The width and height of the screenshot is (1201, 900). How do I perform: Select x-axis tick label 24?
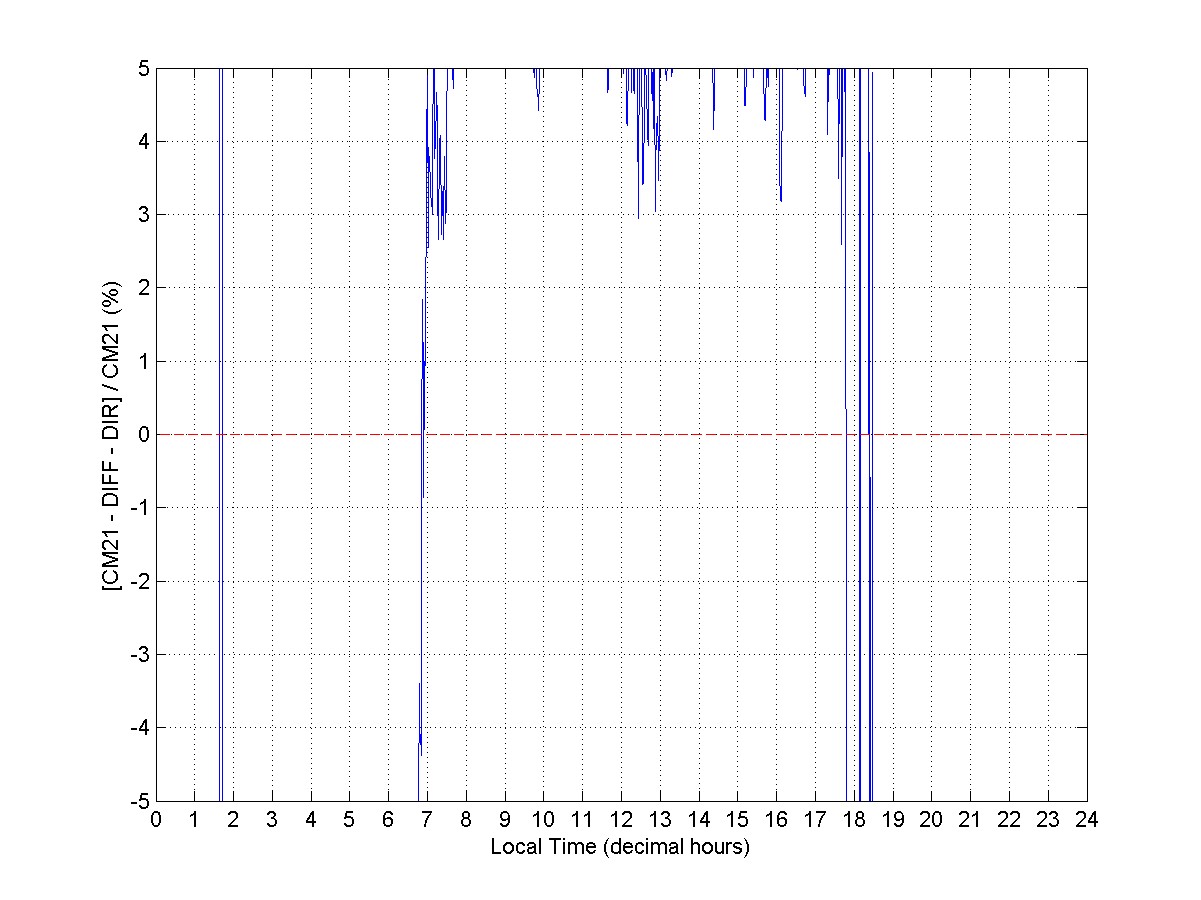1087,819
